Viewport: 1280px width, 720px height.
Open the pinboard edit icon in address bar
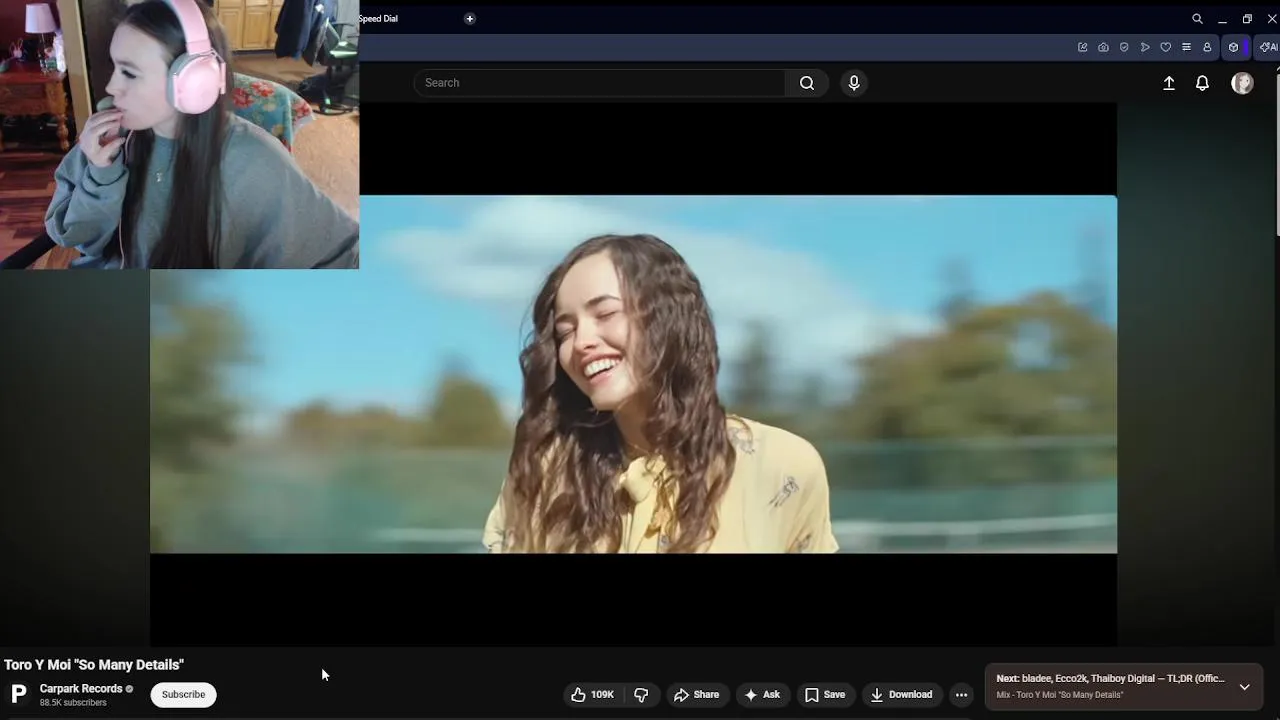click(x=1082, y=47)
